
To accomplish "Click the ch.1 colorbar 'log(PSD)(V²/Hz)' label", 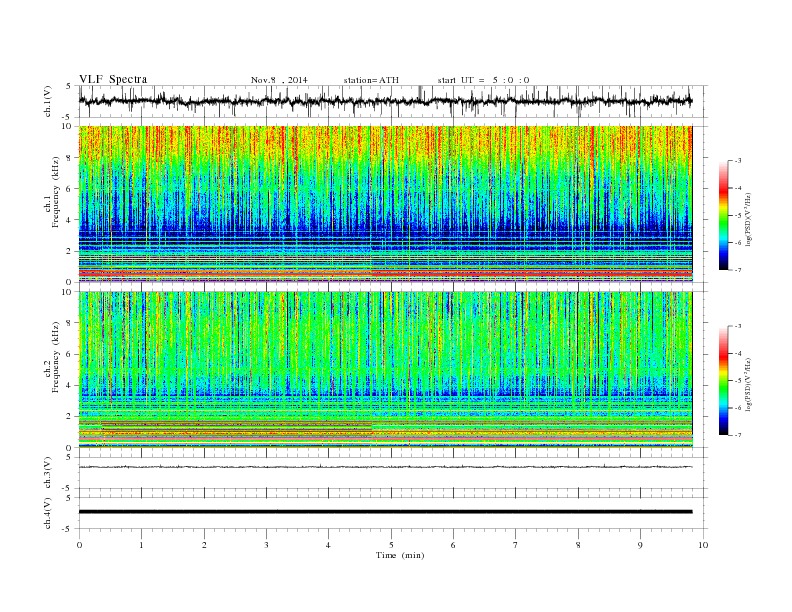I will coord(748,219).
